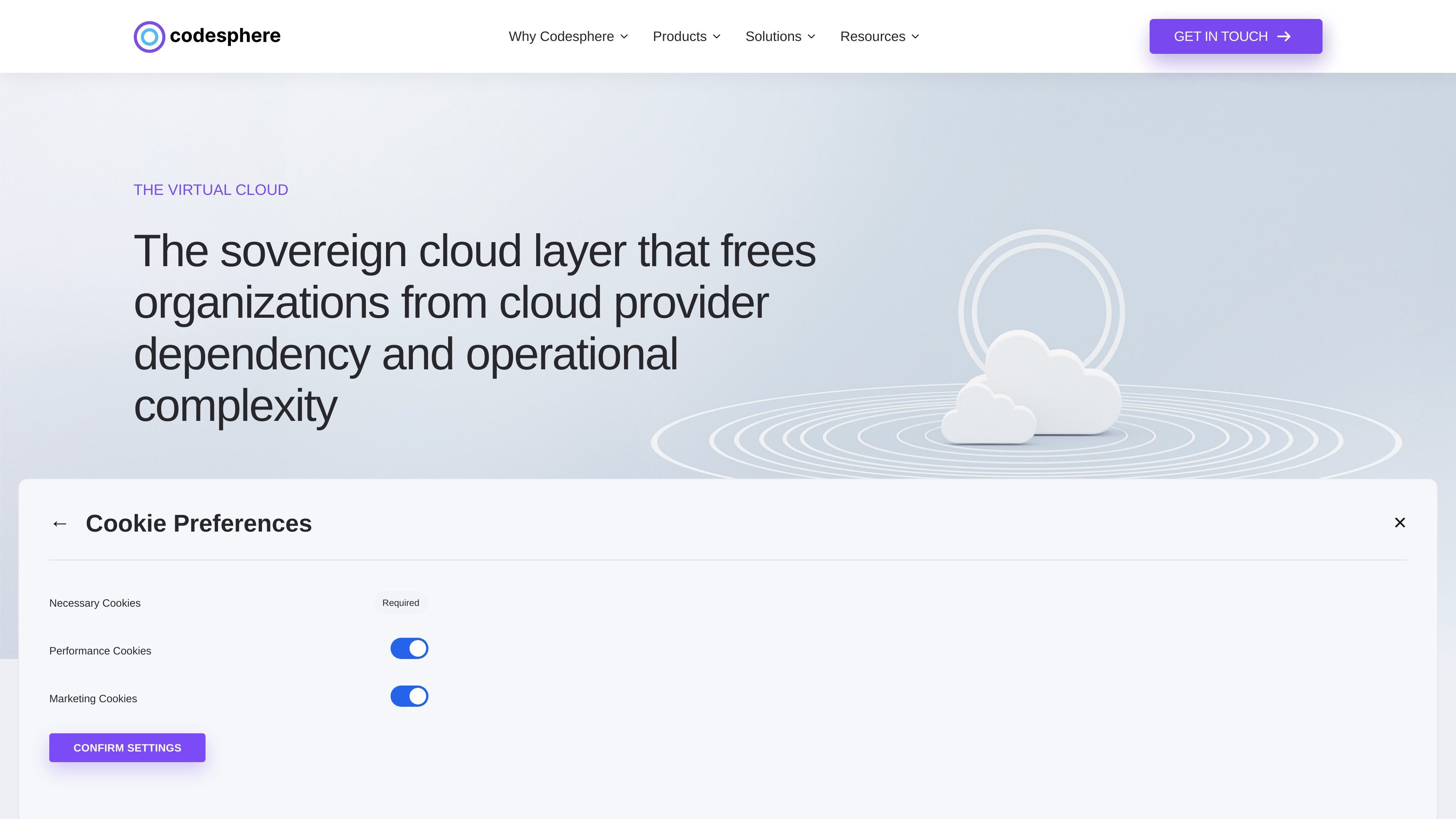Click the Cookie Preferences heading
This screenshot has width=1456, height=819.
pyautogui.click(x=198, y=523)
